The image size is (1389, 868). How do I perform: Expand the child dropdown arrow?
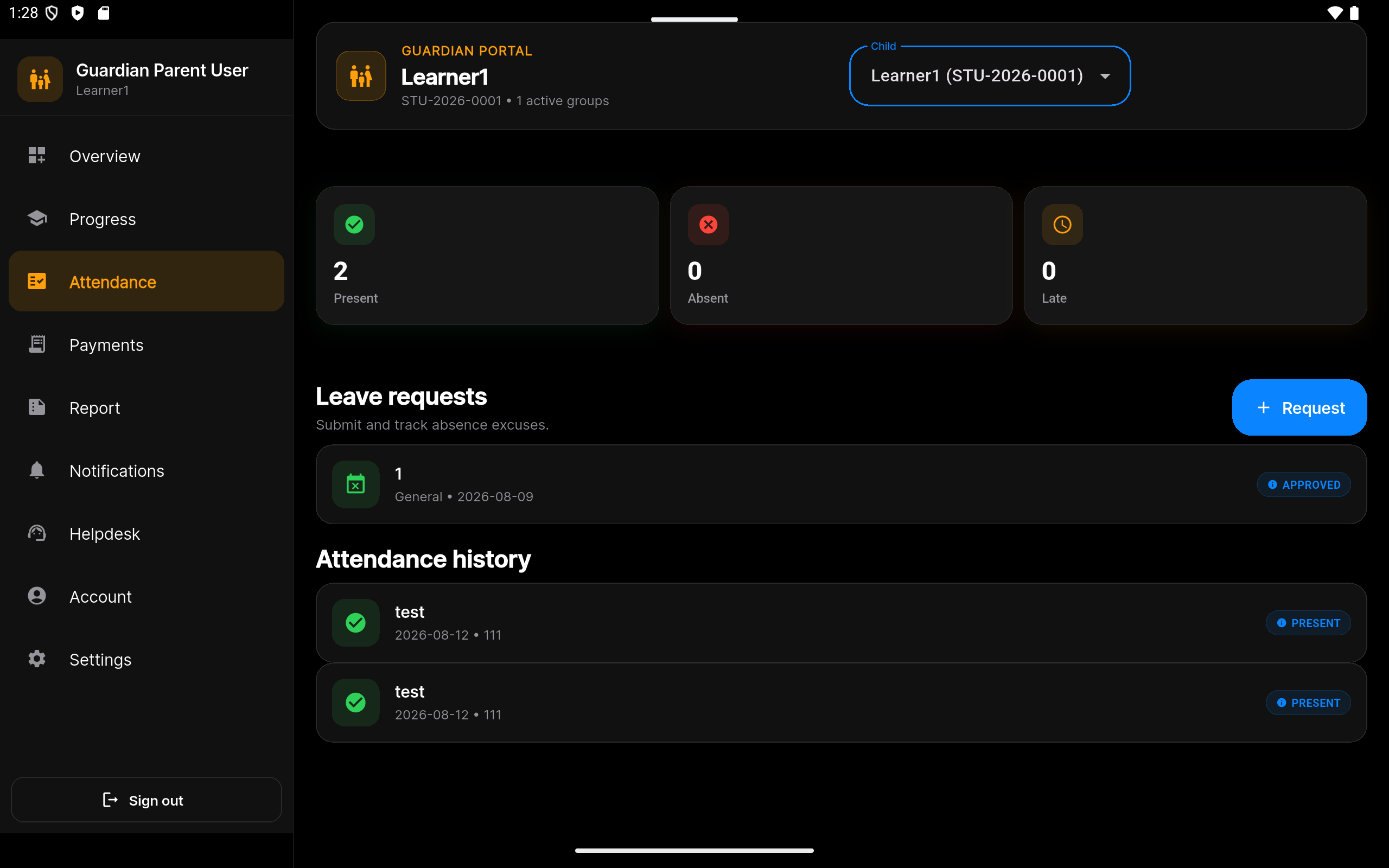[1105, 76]
